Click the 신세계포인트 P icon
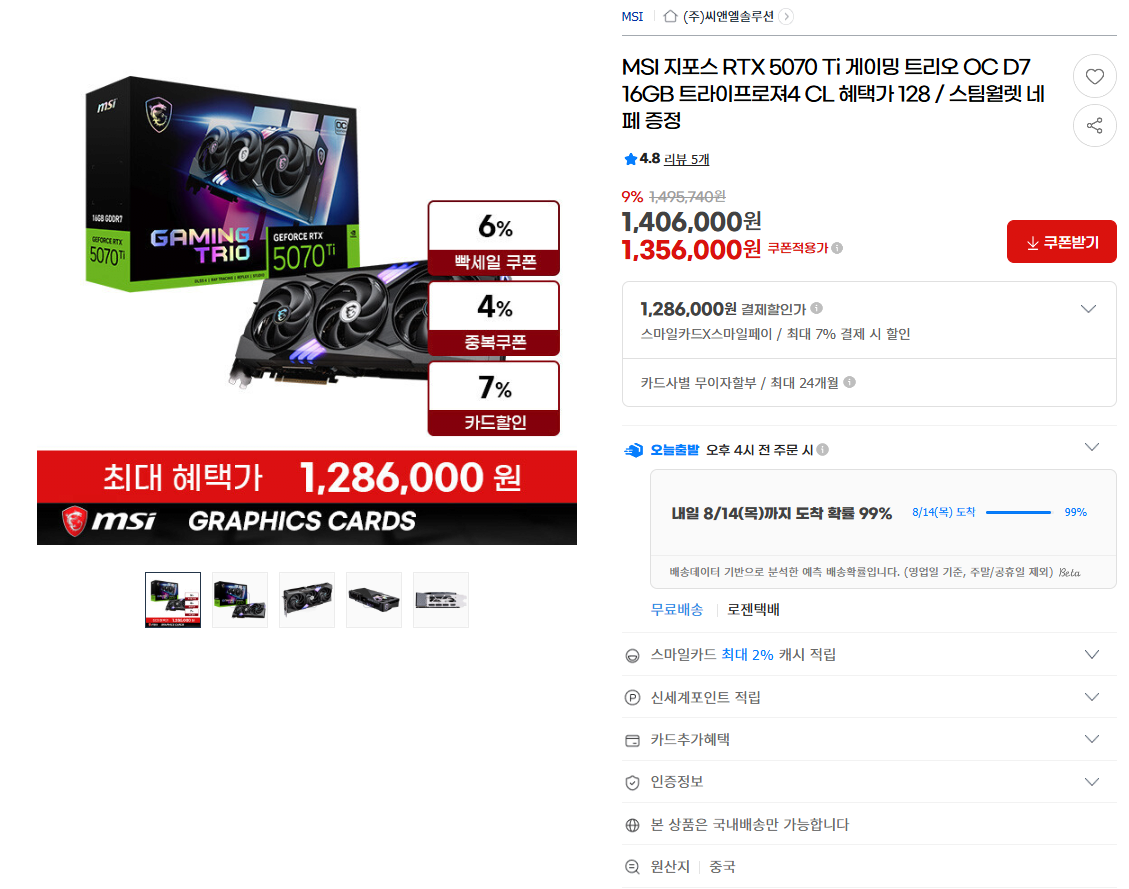The width and height of the screenshot is (1129, 889). pyautogui.click(x=631, y=698)
